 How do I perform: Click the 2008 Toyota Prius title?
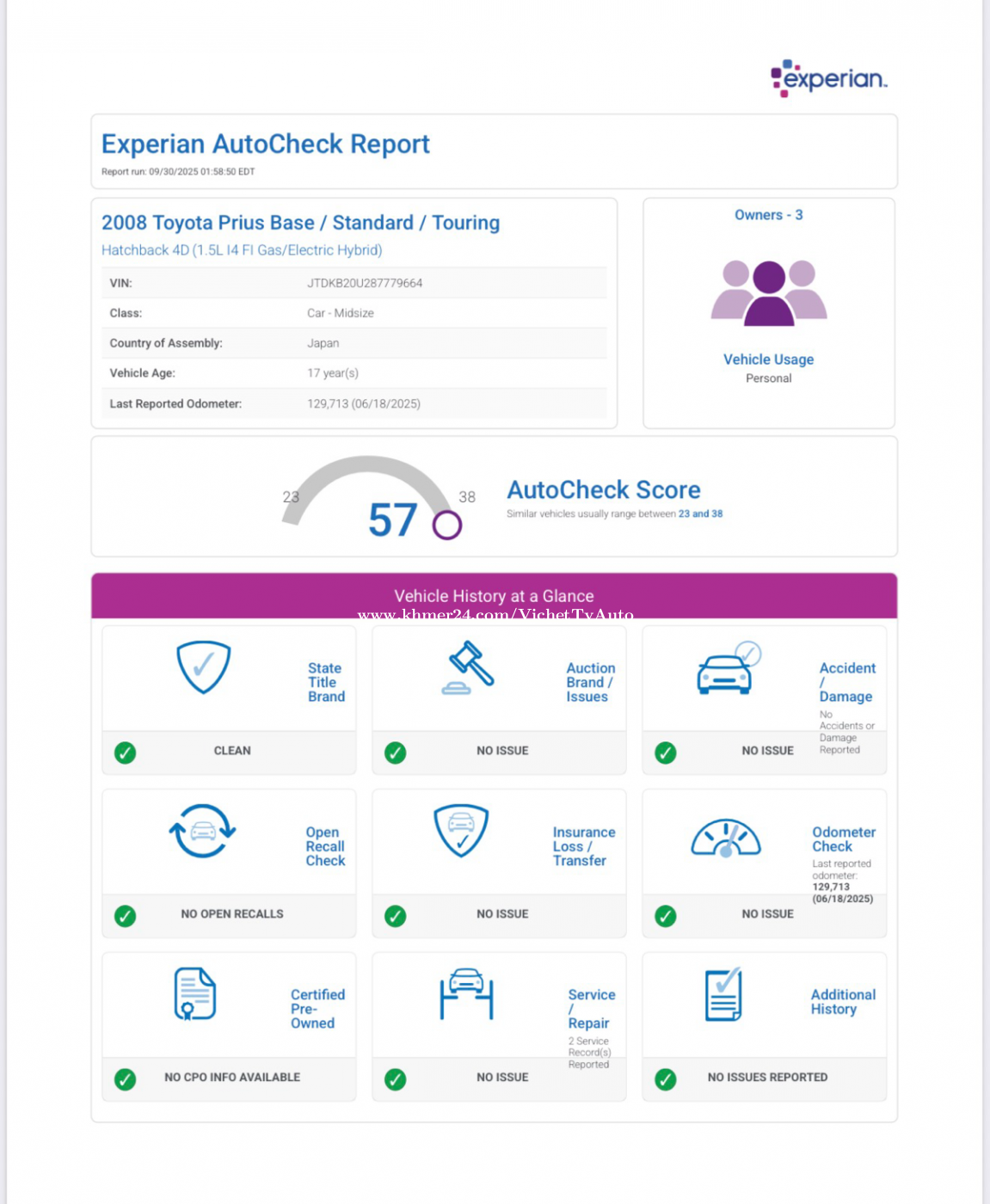tap(300, 223)
